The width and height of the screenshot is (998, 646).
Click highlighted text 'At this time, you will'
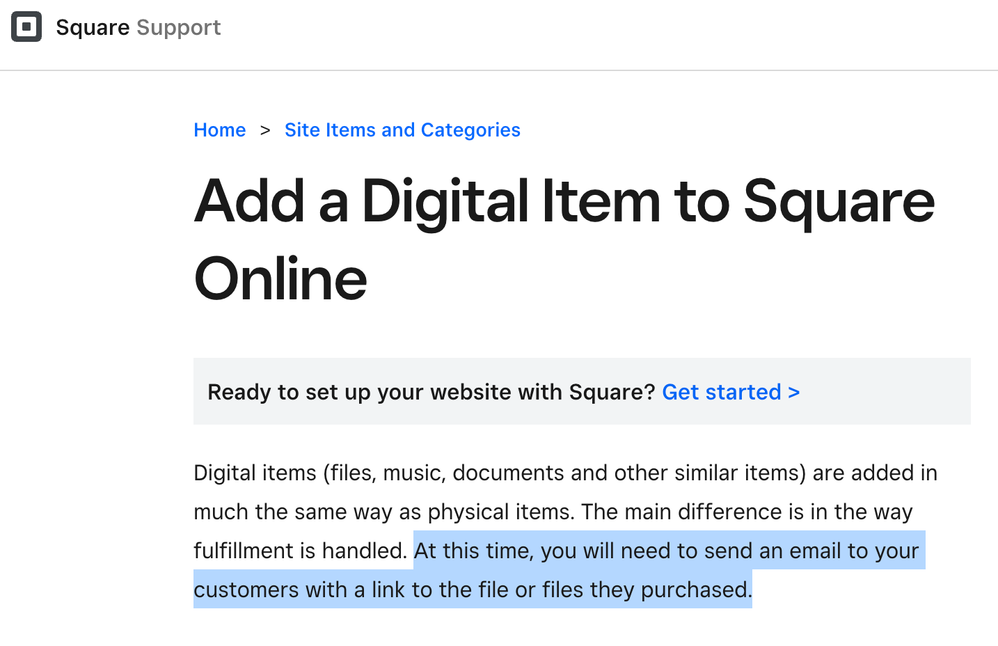514,551
